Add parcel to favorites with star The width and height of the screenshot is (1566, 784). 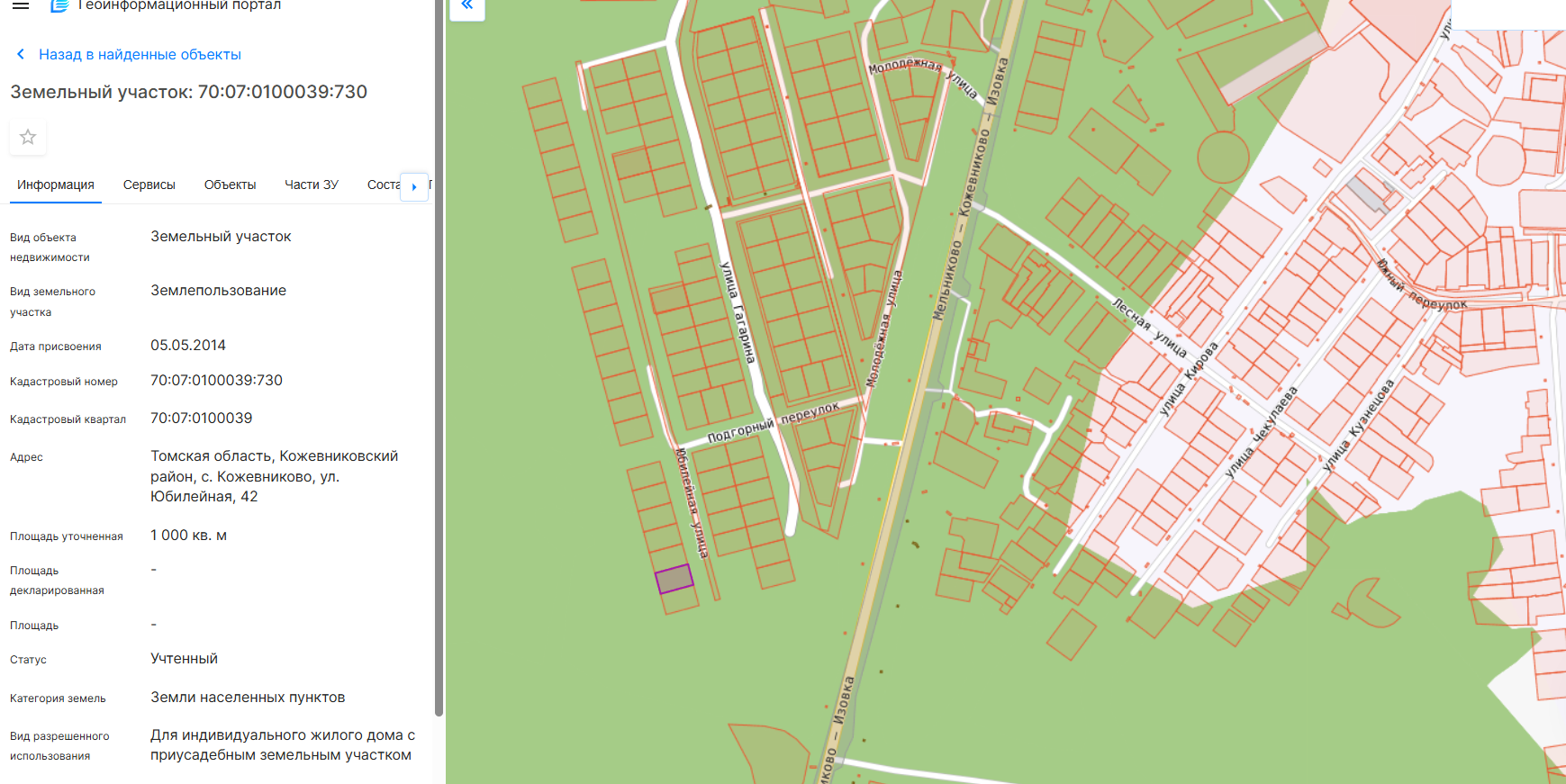point(28,137)
